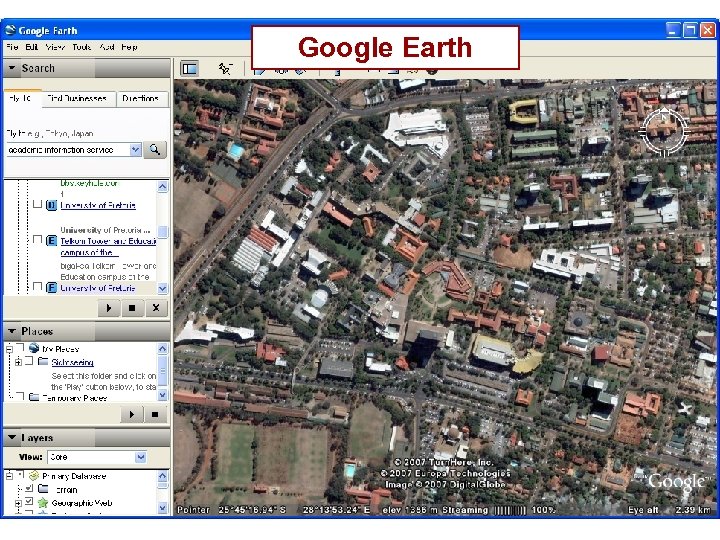Open the result F University of Pretoria link
The image size is (720, 540).
(98, 288)
